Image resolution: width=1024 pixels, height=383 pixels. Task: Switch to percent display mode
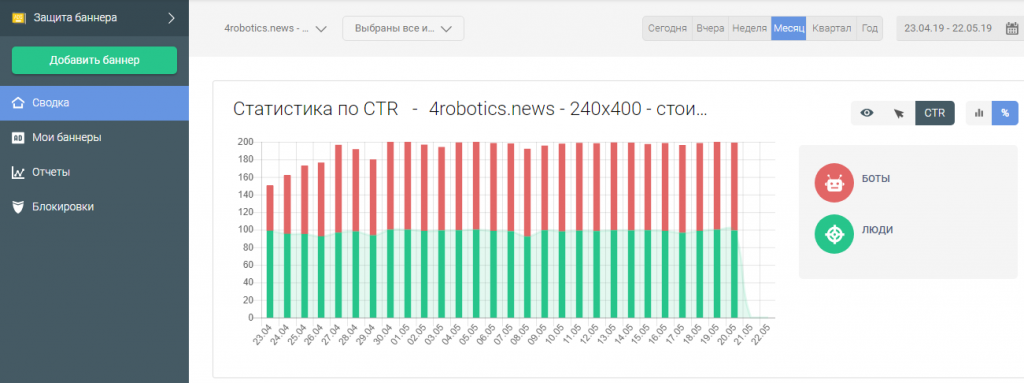pyautogui.click(x=1005, y=113)
